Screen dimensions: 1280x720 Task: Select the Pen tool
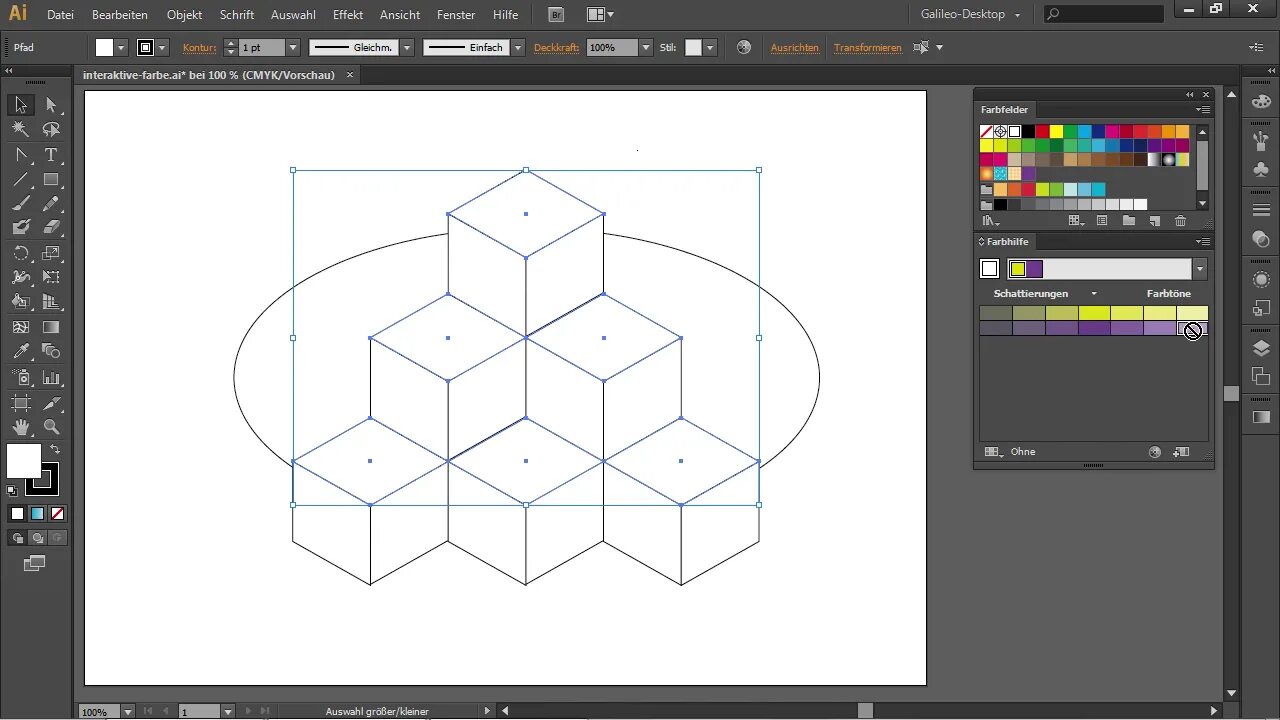click(x=21, y=155)
